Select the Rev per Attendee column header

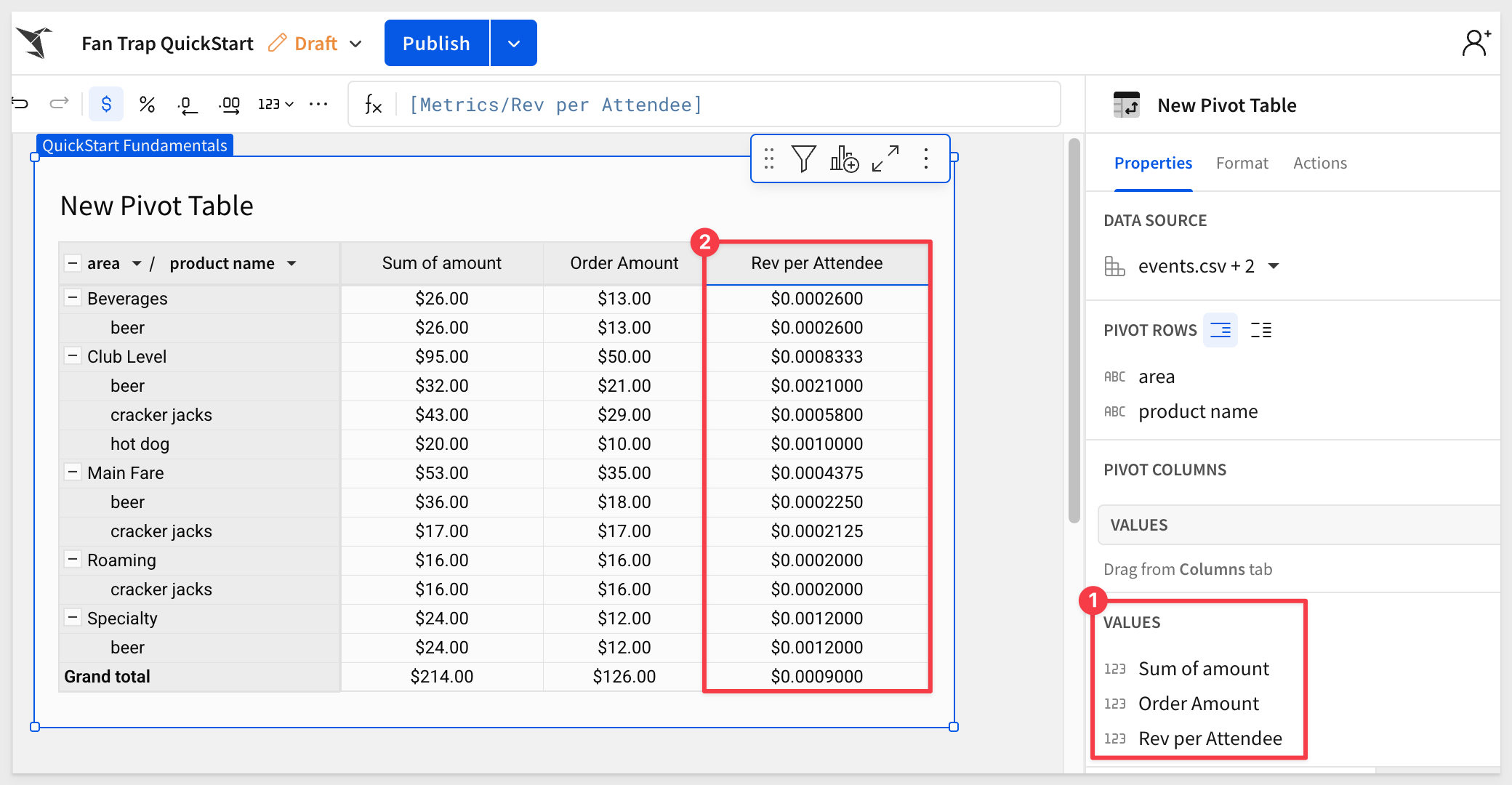[x=817, y=263]
